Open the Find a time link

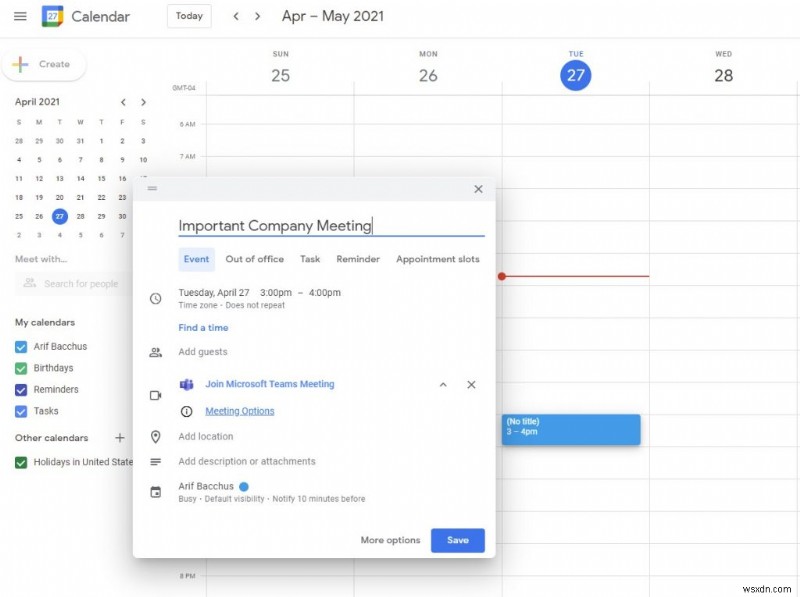click(204, 327)
